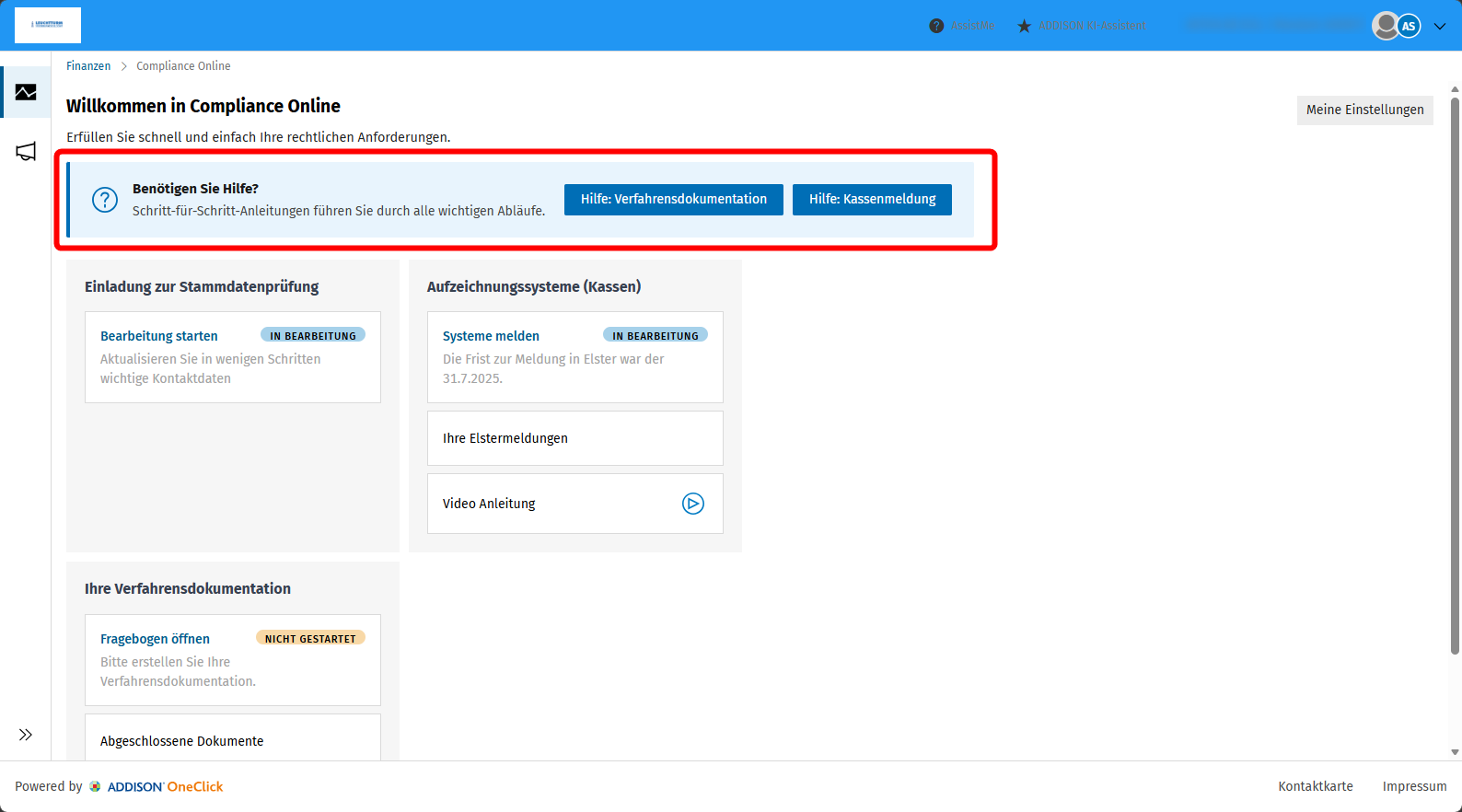
Task: Click the Compliance Online breadcrumb
Action: pyautogui.click(x=183, y=66)
